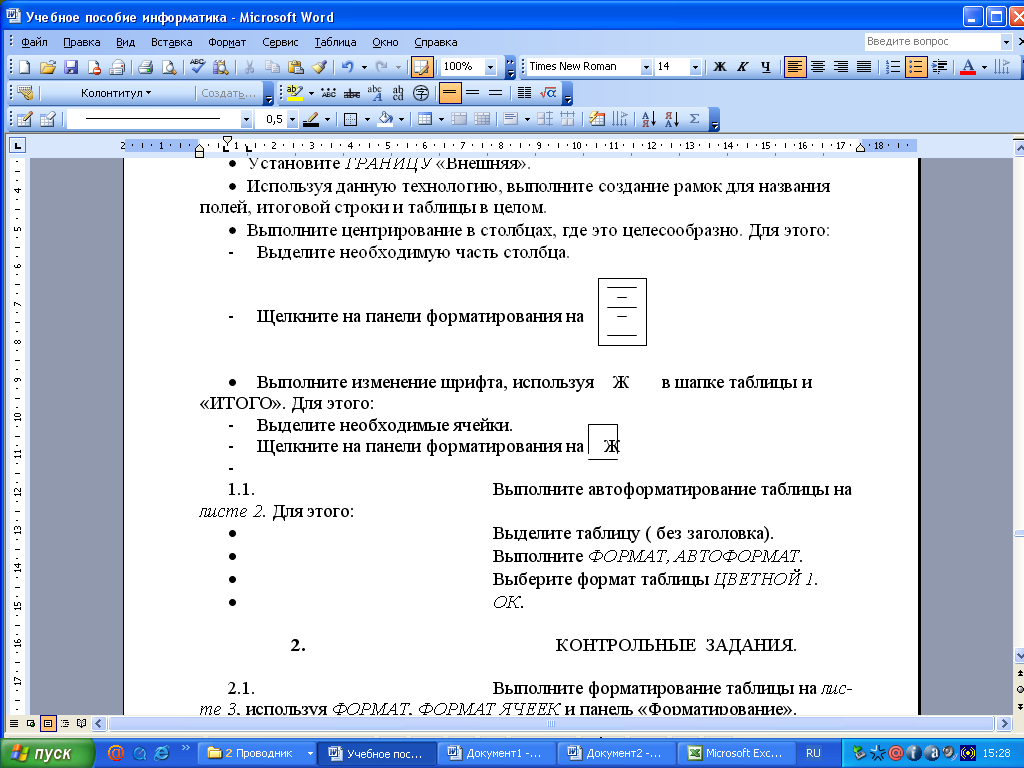Open line style dropdown
1024x768 pixels.
click(246, 120)
